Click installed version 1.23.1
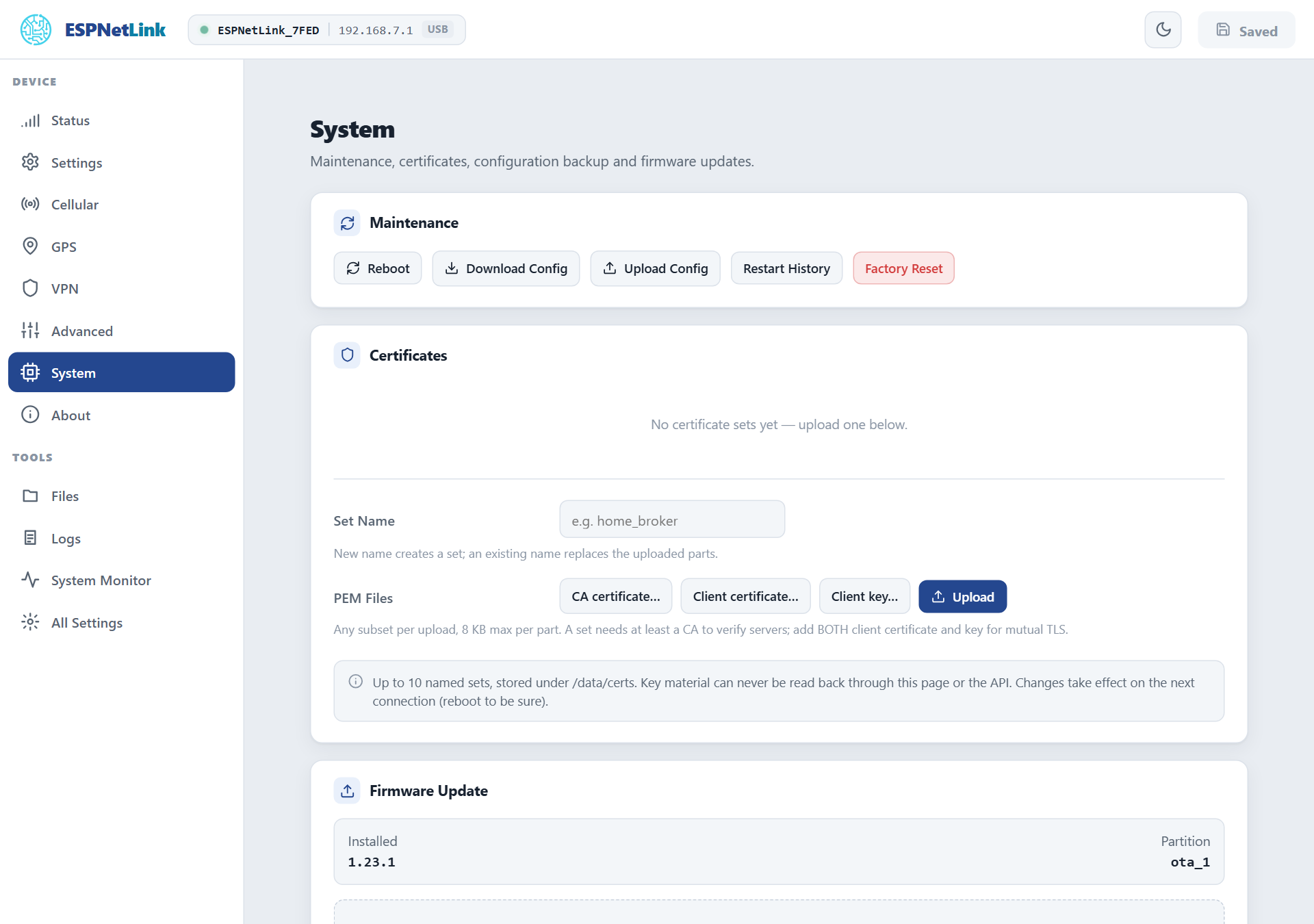 click(372, 862)
